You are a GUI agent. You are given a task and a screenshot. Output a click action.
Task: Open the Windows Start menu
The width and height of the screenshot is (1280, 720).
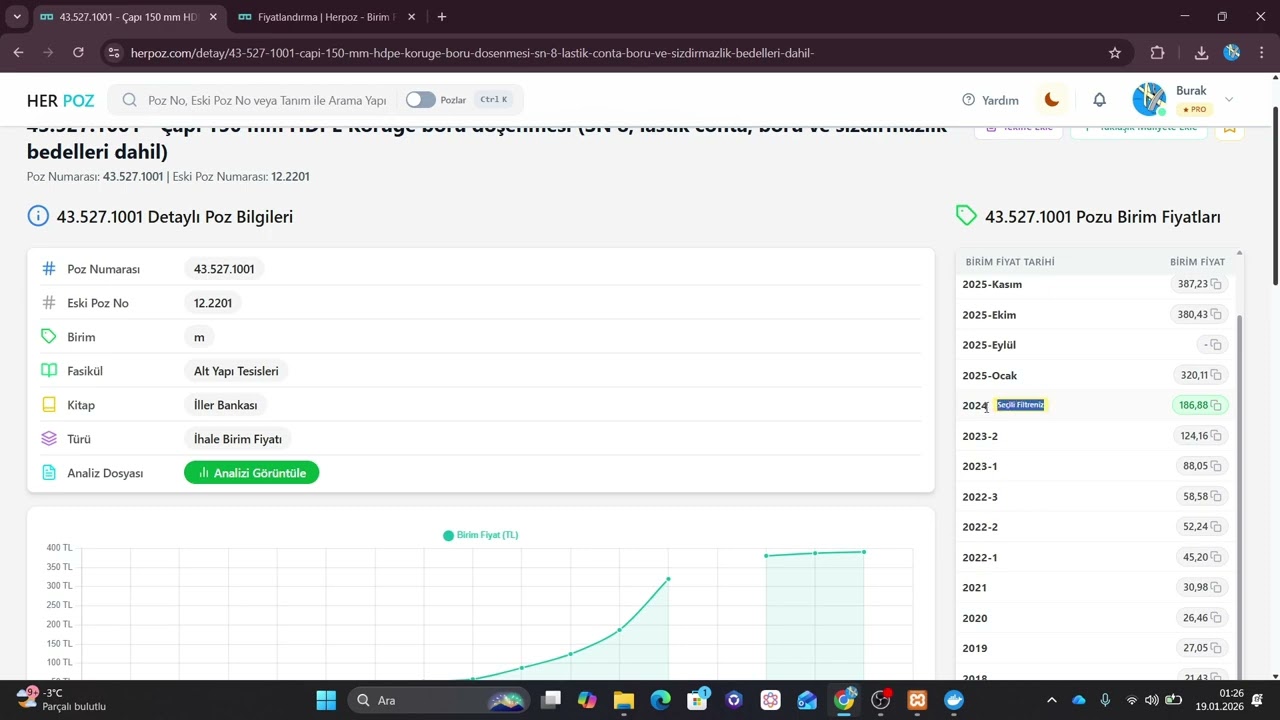tap(326, 700)
